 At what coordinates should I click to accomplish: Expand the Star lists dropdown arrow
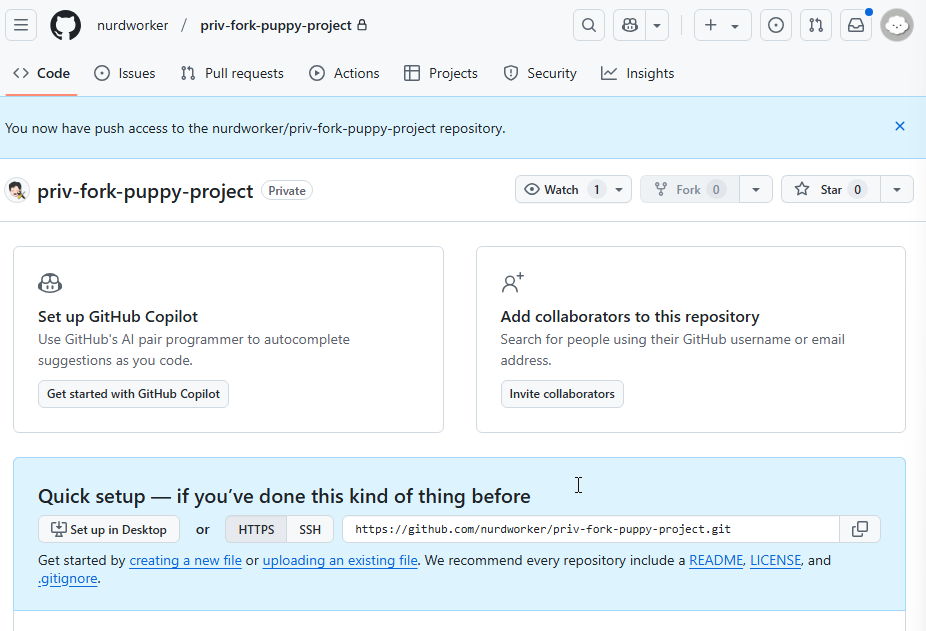[x=896, y=190]
